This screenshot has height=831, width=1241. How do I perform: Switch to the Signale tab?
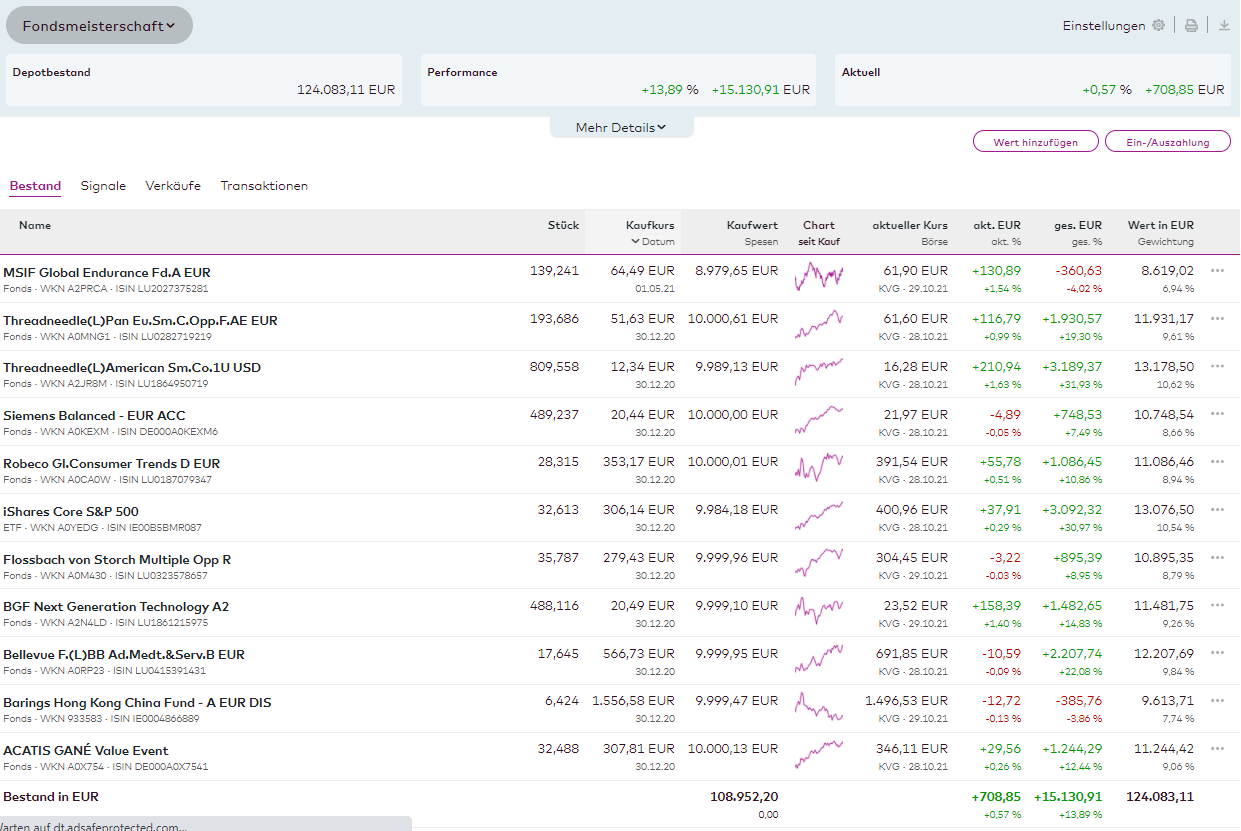(x=103, y=186)
